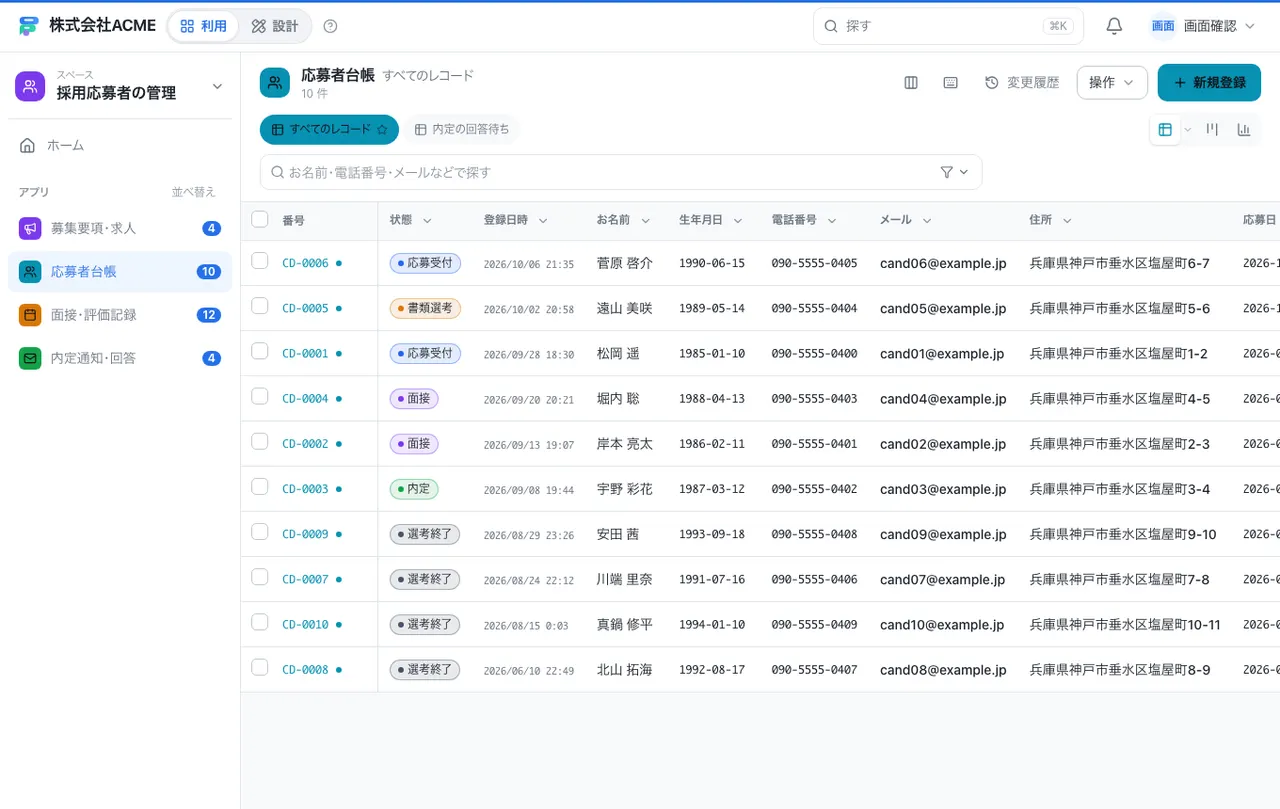Expand the 採用応募者の管理 space chevron
Screen dimensions: 1280x809
point(217,87)
